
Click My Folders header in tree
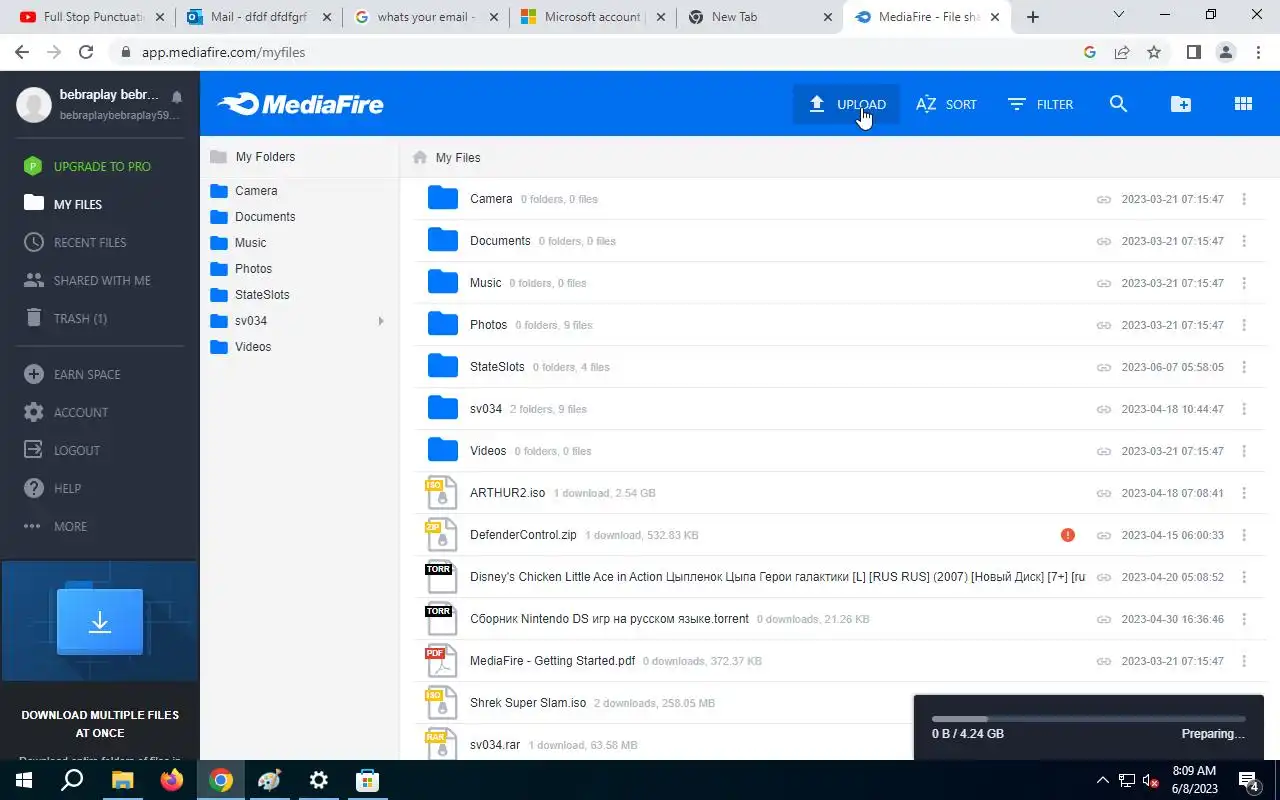click(x=265, y=157)
